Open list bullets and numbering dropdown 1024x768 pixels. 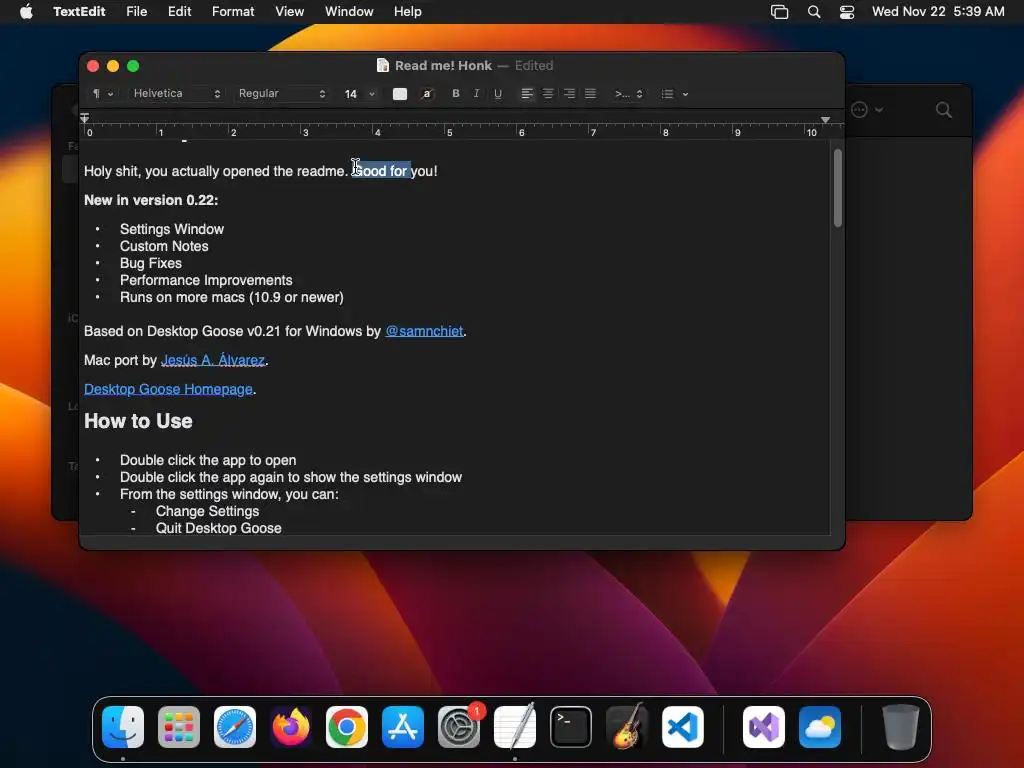click(675, 94)
